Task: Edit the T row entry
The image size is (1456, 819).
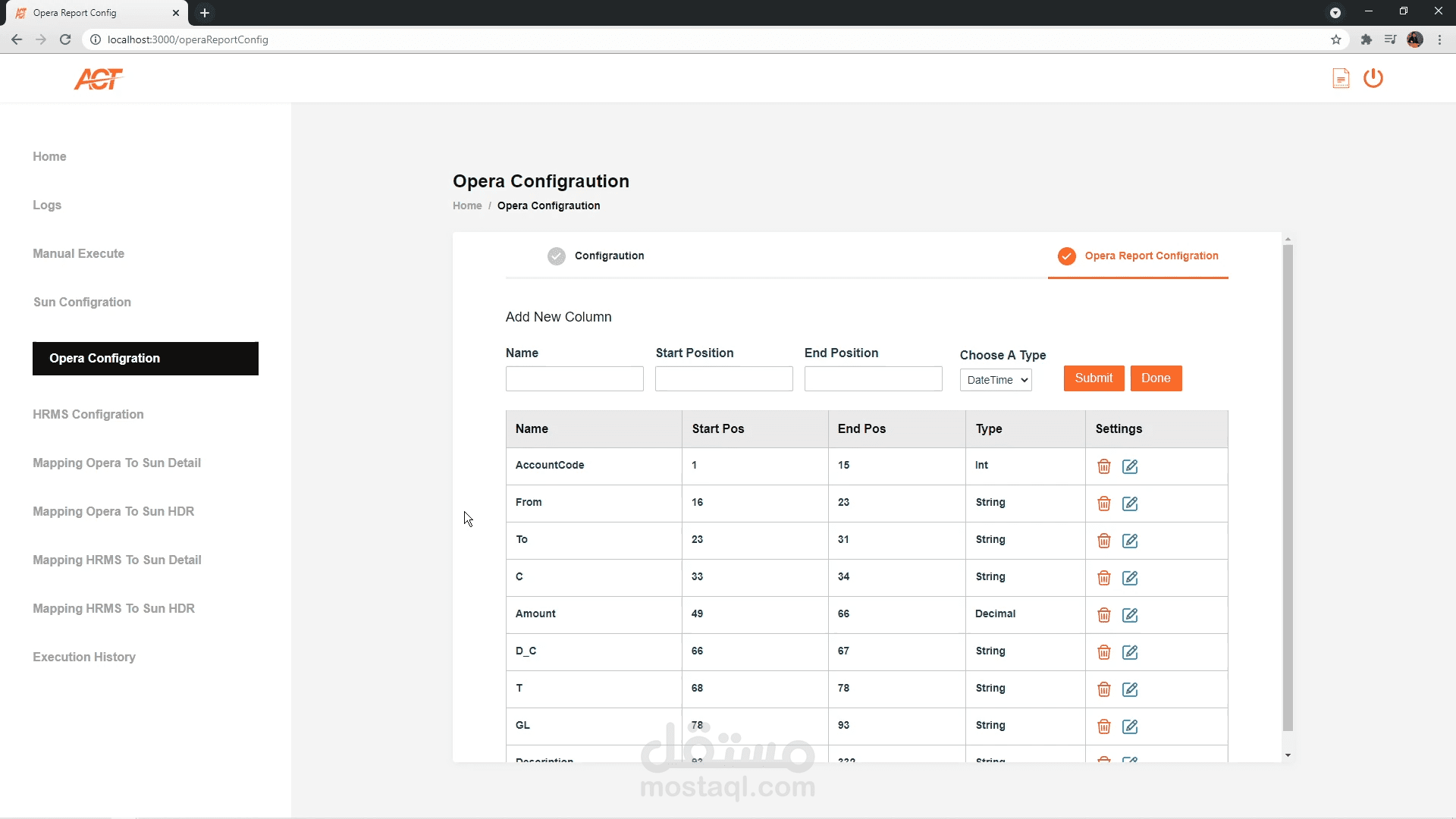Action: pyautogui.click(x=1130, y=689)
